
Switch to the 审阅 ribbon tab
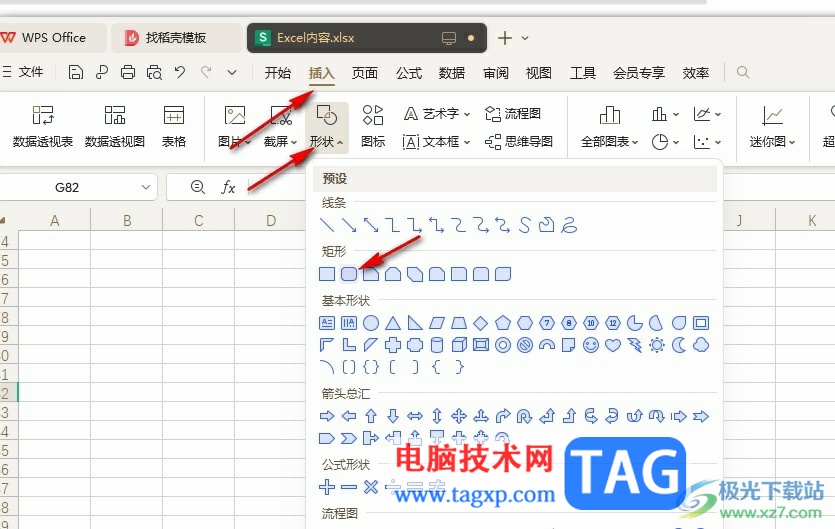495,72
